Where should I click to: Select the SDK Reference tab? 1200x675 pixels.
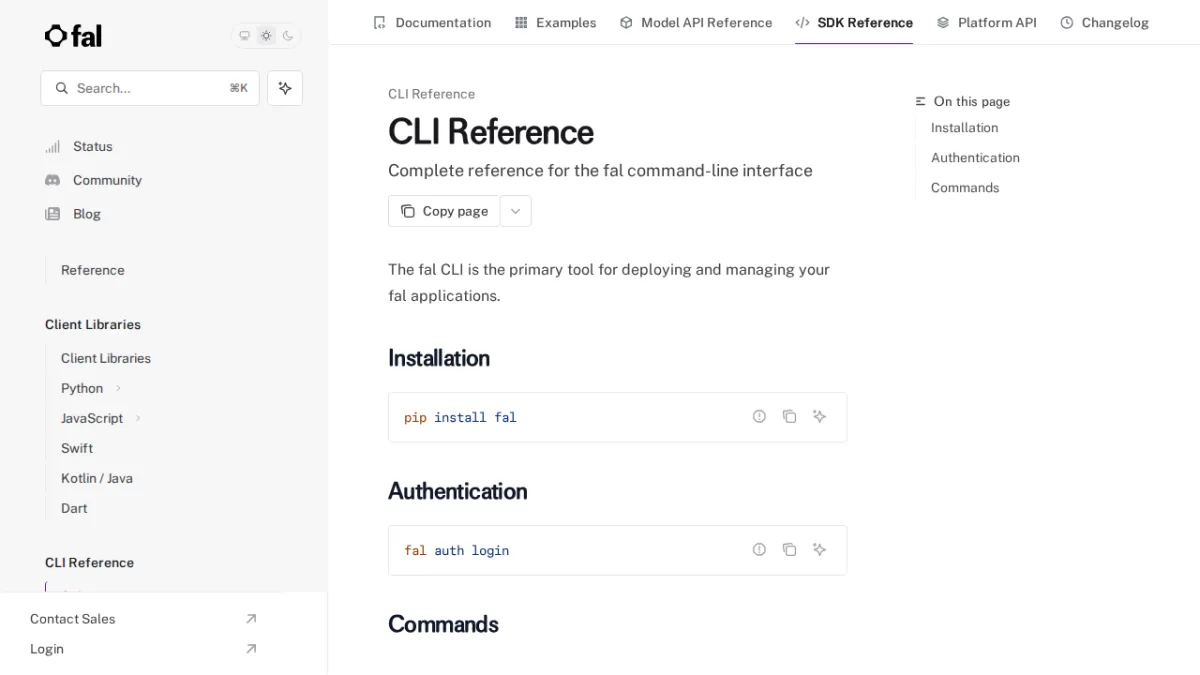(x=854, y=22)
